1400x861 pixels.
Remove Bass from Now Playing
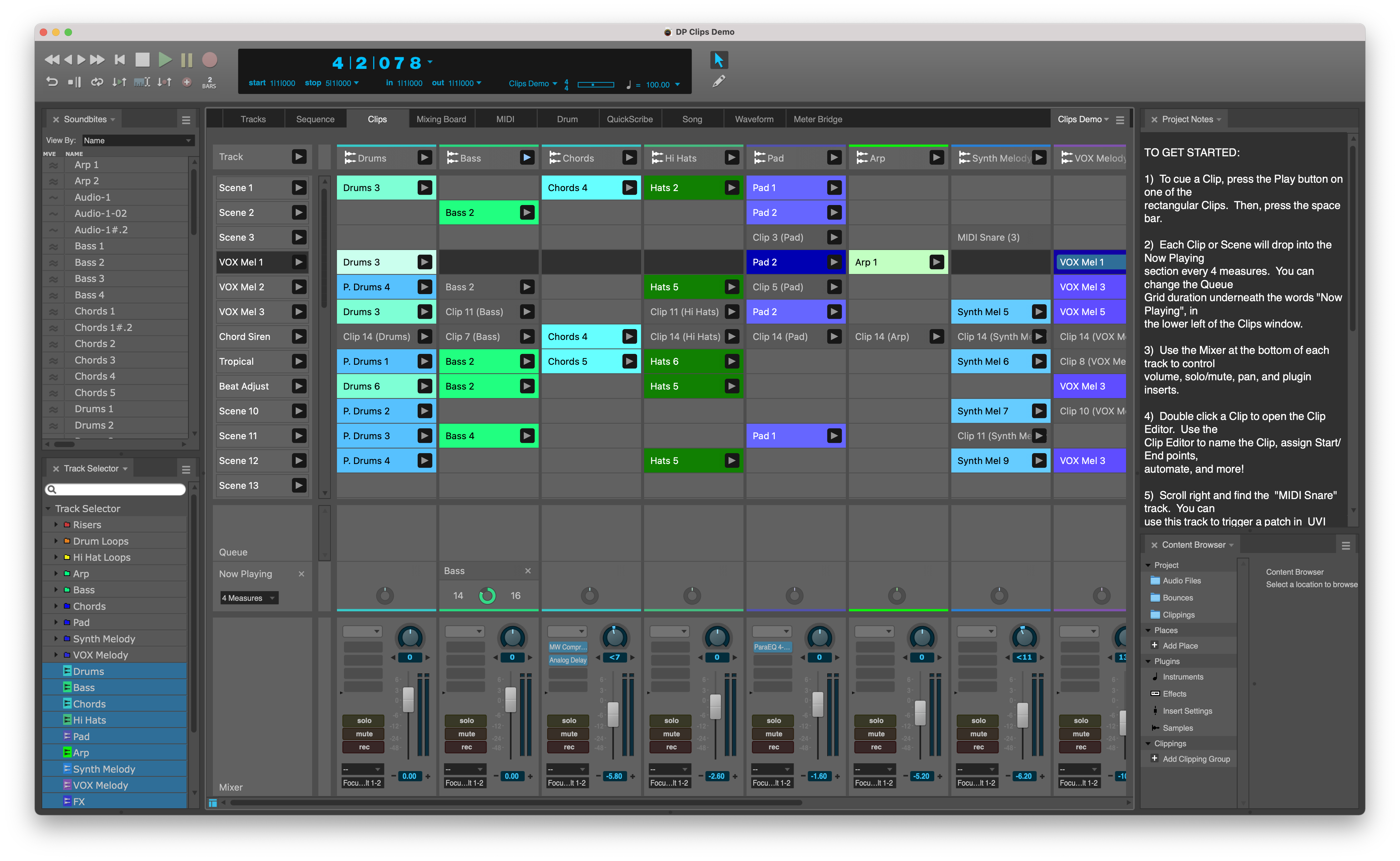[x=528, y=571]
